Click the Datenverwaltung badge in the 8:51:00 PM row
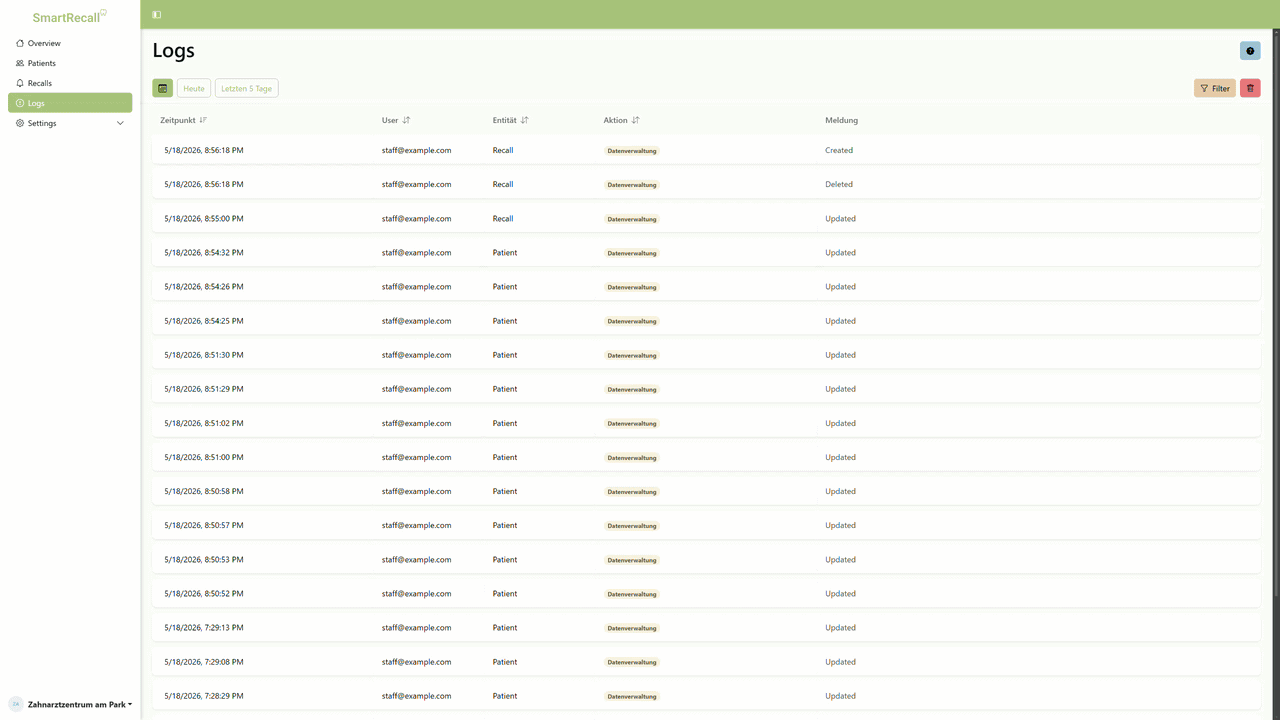 pyautogui.click(x=632, y=458)
